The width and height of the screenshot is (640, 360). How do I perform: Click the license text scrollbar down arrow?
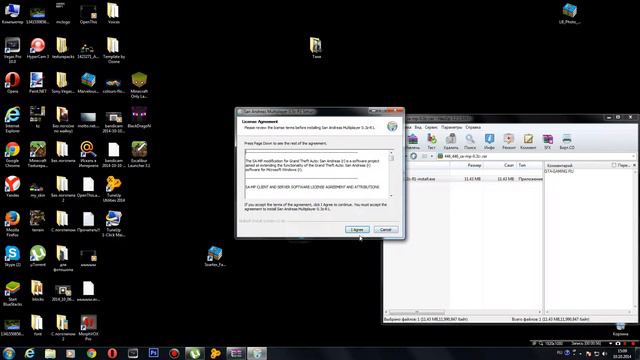coord(391,196)
